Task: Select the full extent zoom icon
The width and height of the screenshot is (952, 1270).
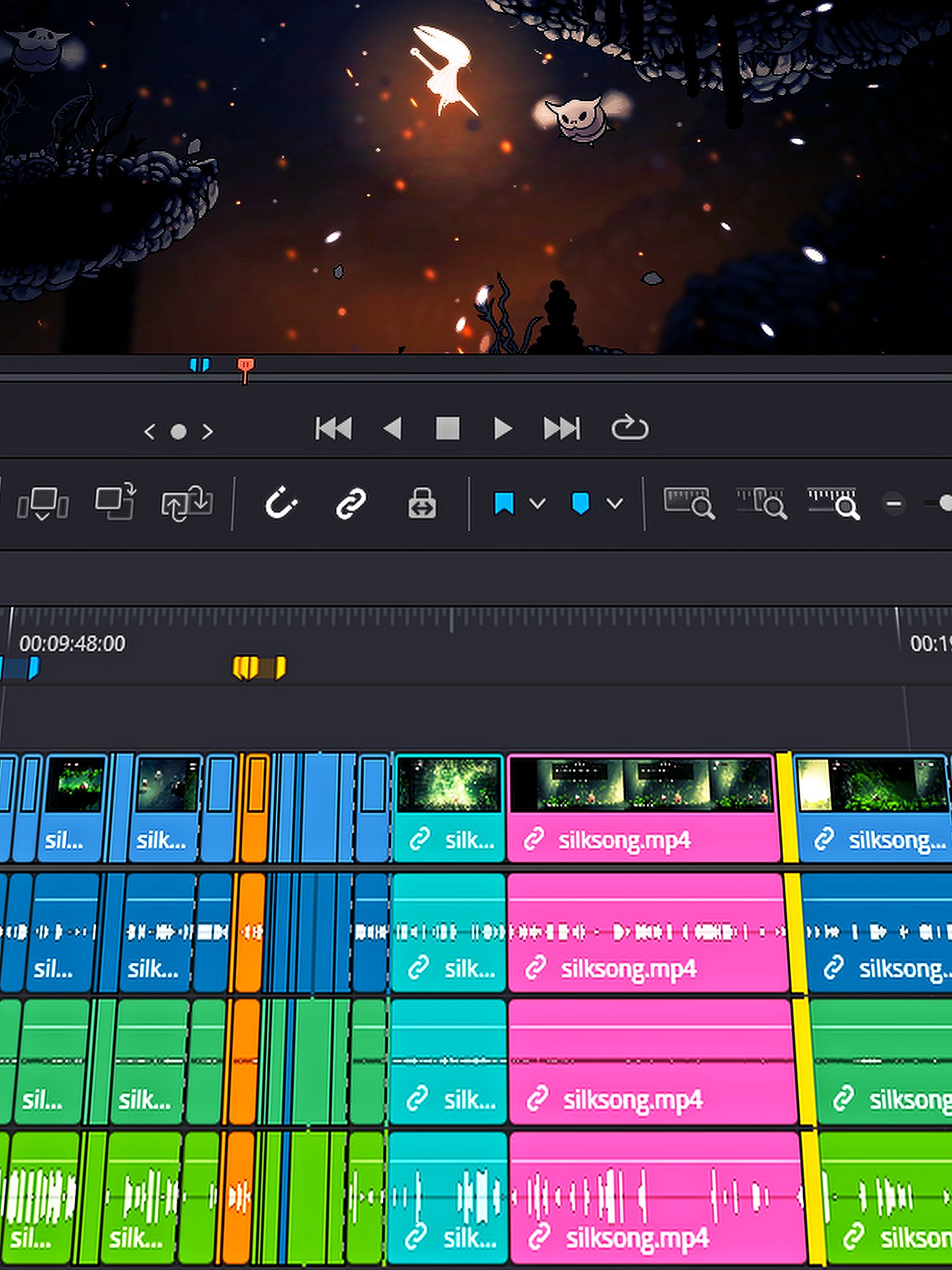Action: [x=689, y=503]
